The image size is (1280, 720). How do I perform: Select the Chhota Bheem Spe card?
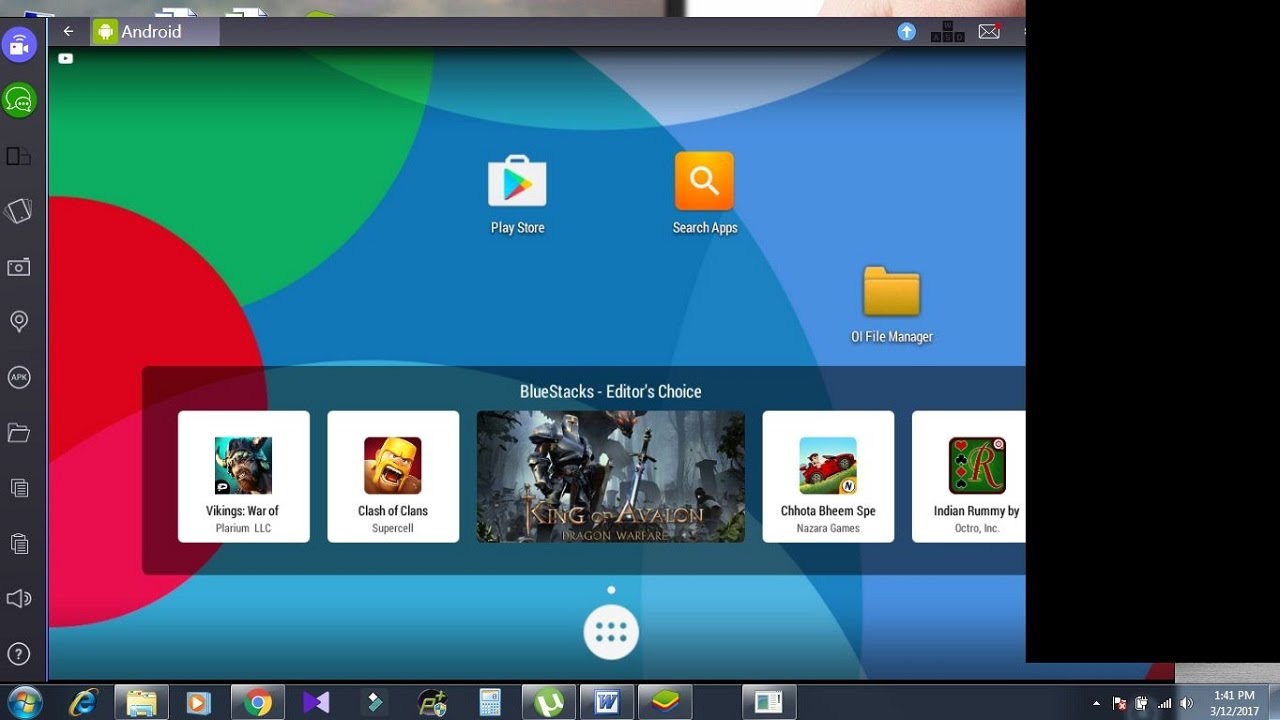[828, 476]
